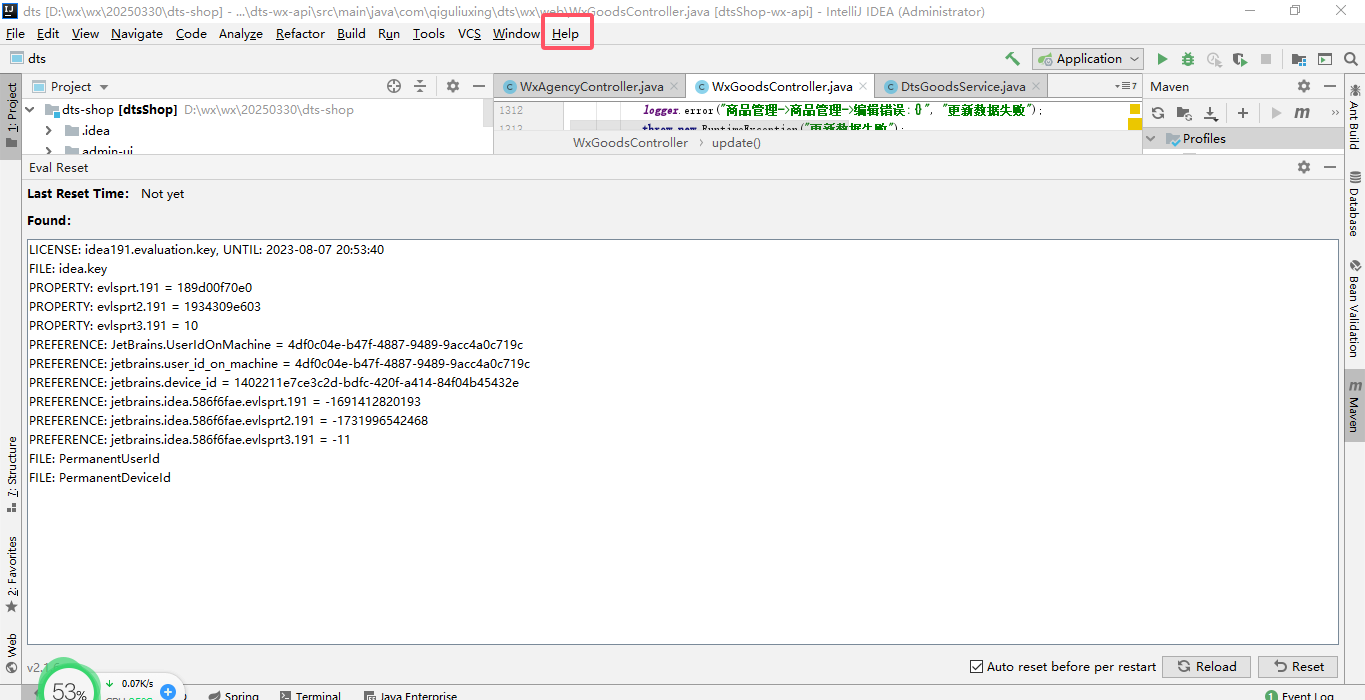This screenshot has height=700, width=1365.
Task: Click WxGoodsController breadcrumb
Action: (630, 143)
